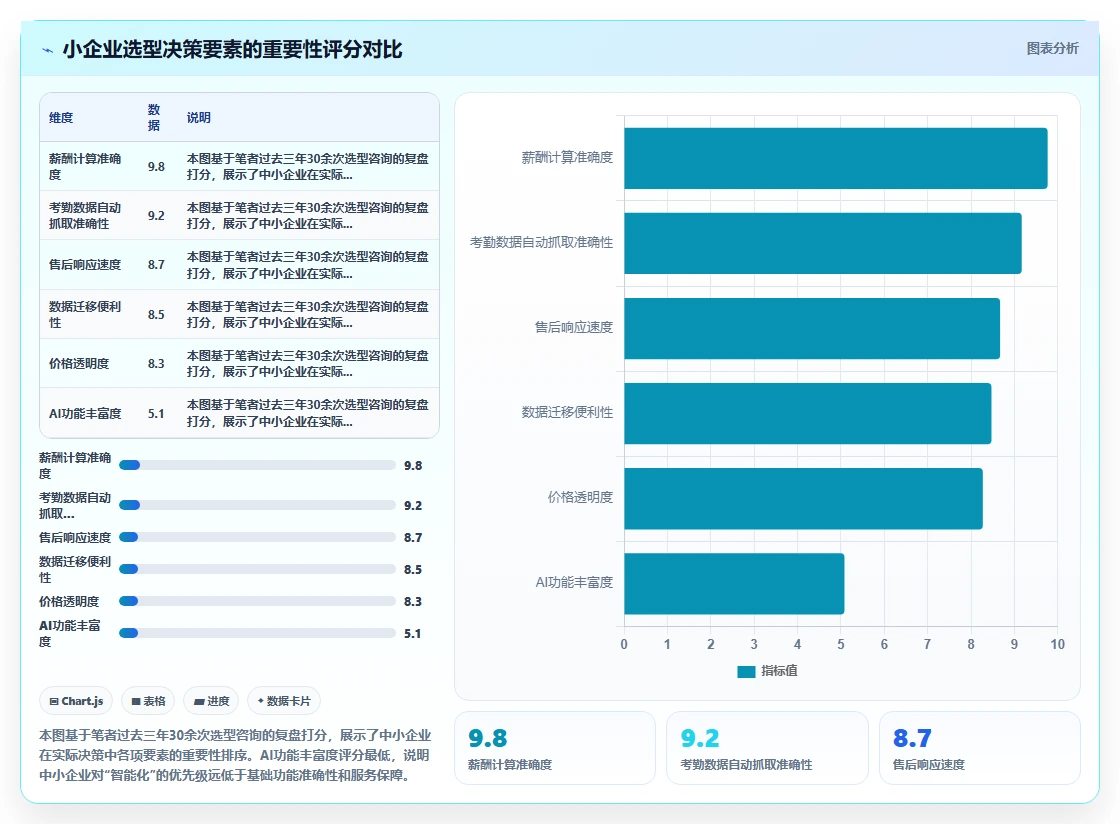The image size is (1120, 824).
Task: Click the 5.1 value beside progress bar
Action: pyautogui.click(x=413, y=634)
